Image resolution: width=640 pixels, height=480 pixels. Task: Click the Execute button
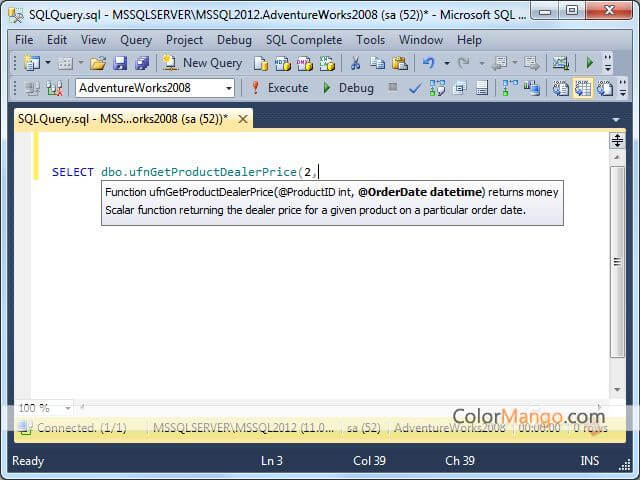pos(280,88)
